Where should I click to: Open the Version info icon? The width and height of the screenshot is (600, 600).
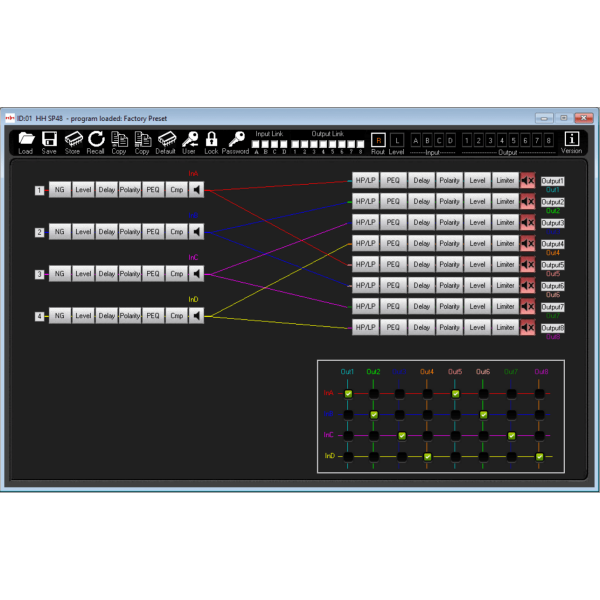[x=572, y=139]
